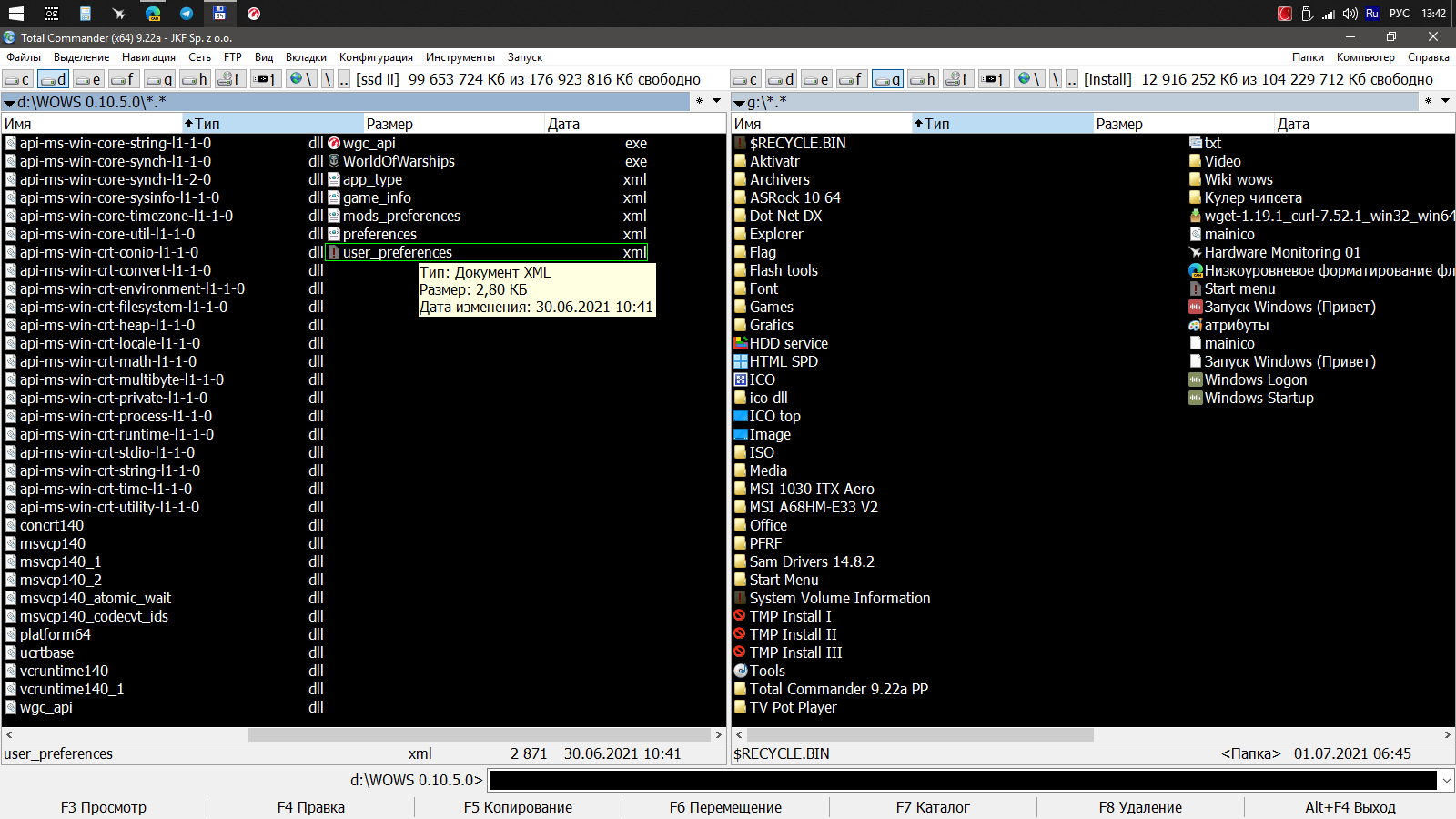Open the network signal tray icon
This screenshot has height=819, width=1456.
click(x=1329, y=14)
